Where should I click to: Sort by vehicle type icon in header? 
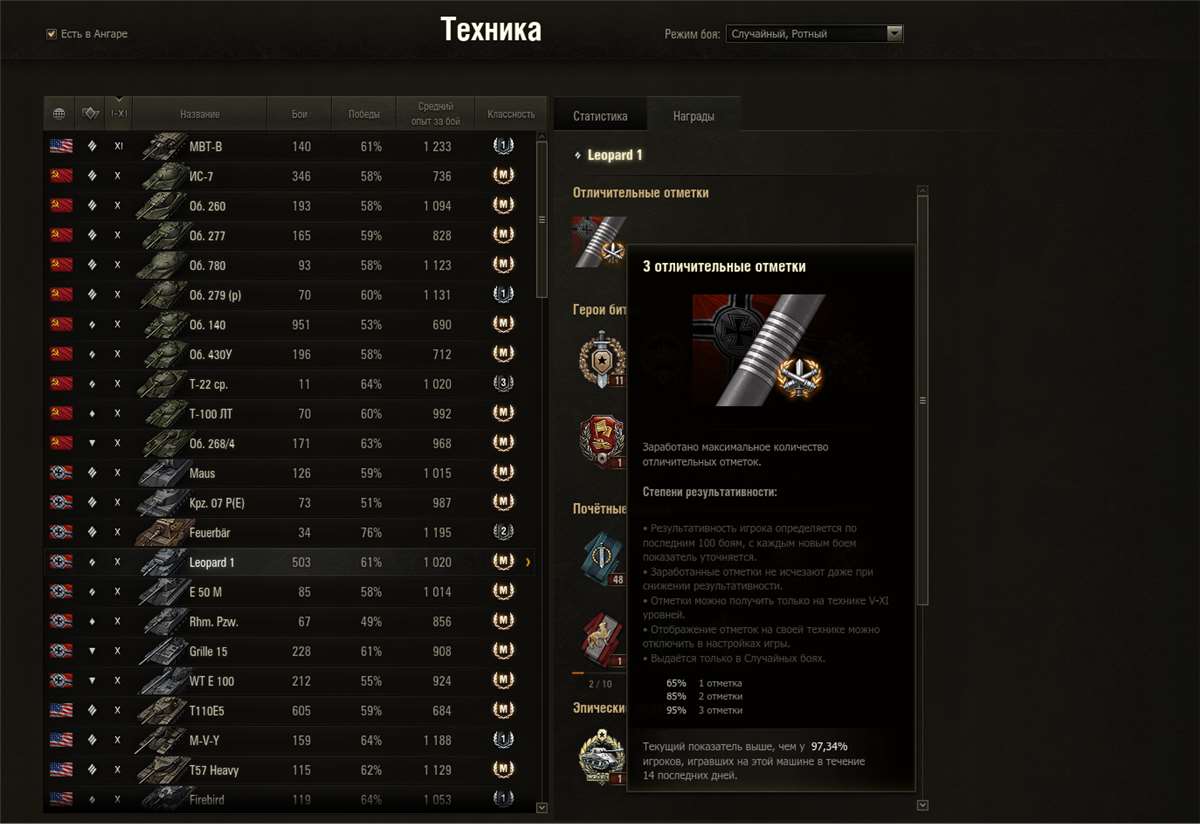(90, 114)
